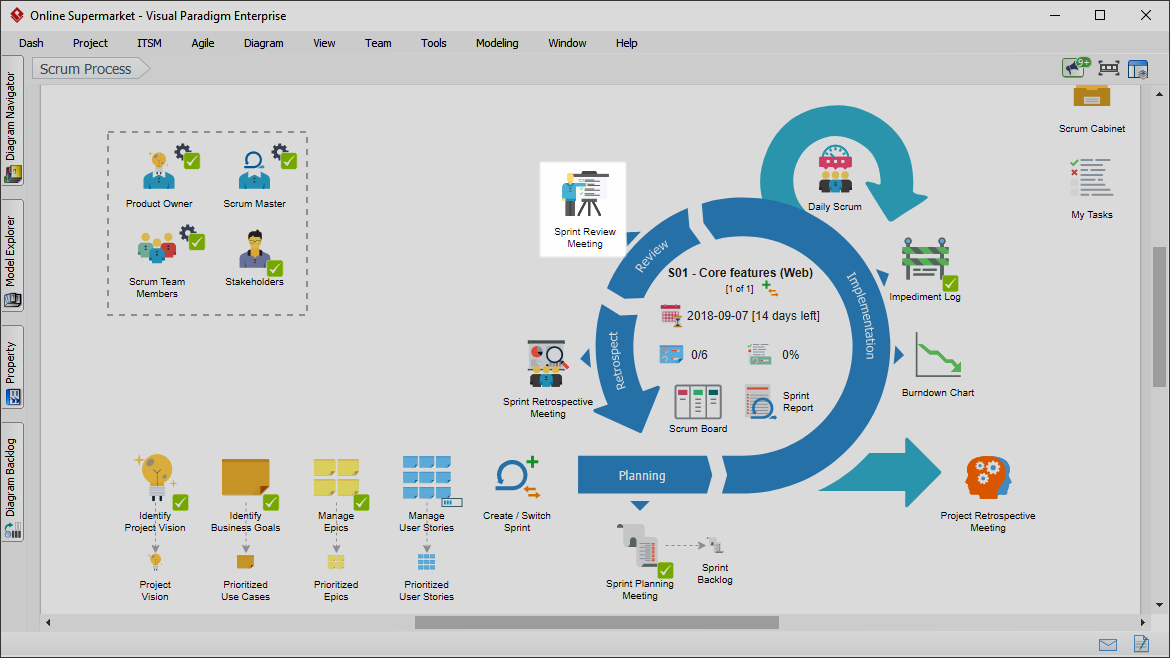The image size is (1170, 658).
Task: Open the Scrum Team Members icon
Action: tap(157, 248)
